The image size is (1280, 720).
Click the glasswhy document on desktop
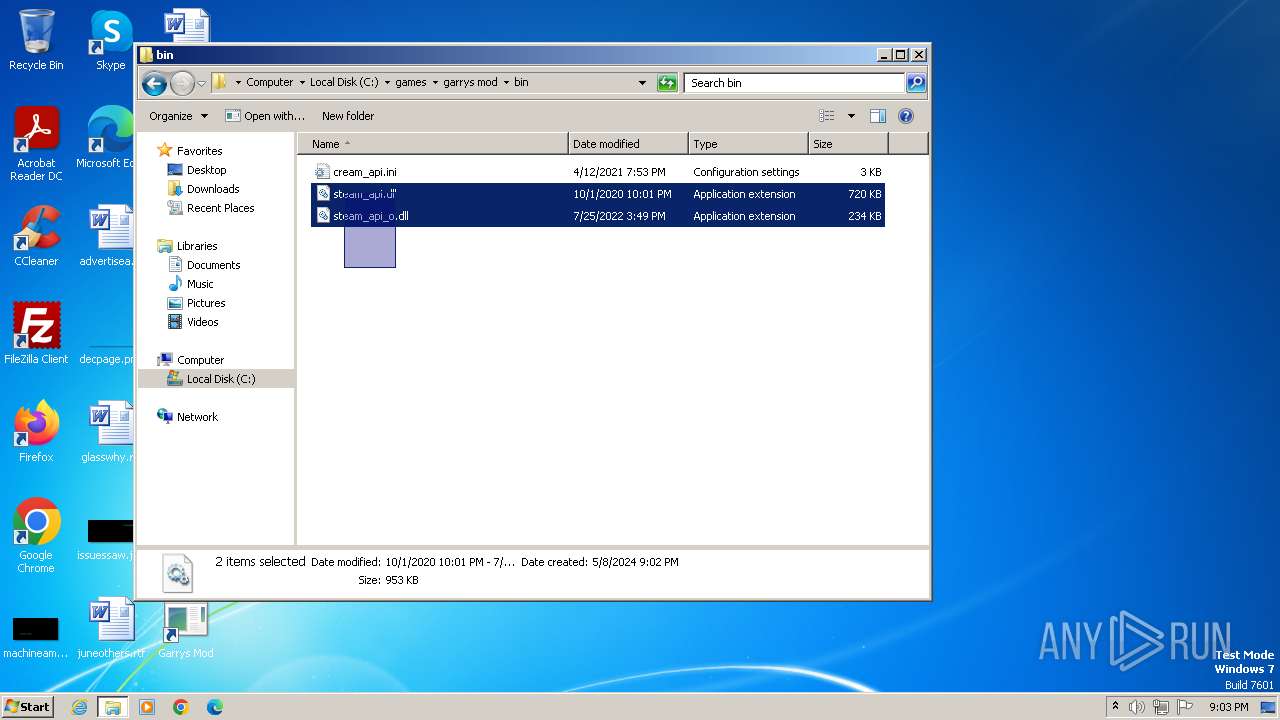click(x=106, y=432)
